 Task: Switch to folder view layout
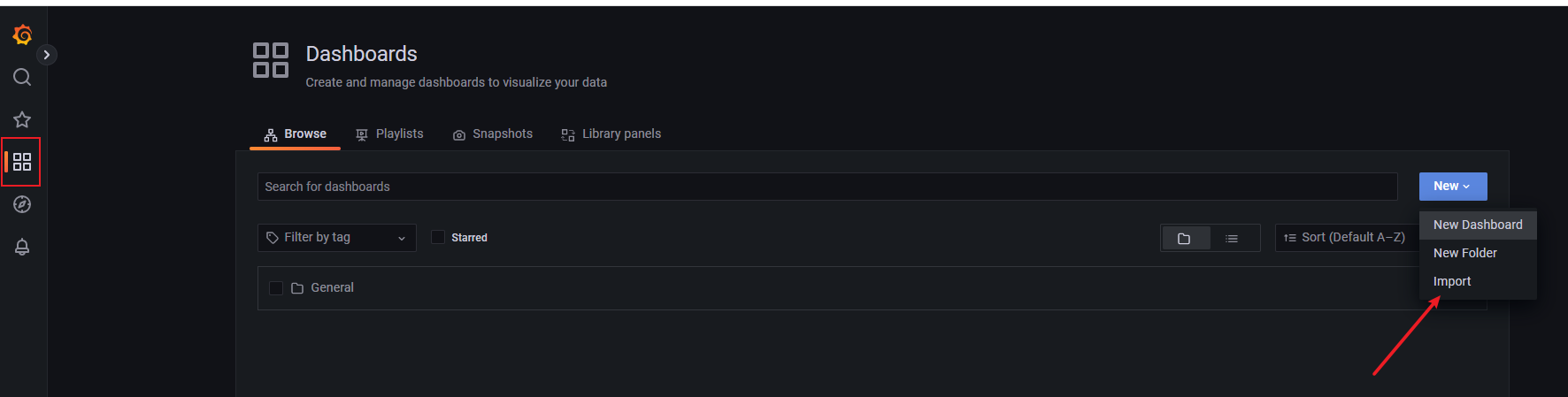click(1185, 238)
